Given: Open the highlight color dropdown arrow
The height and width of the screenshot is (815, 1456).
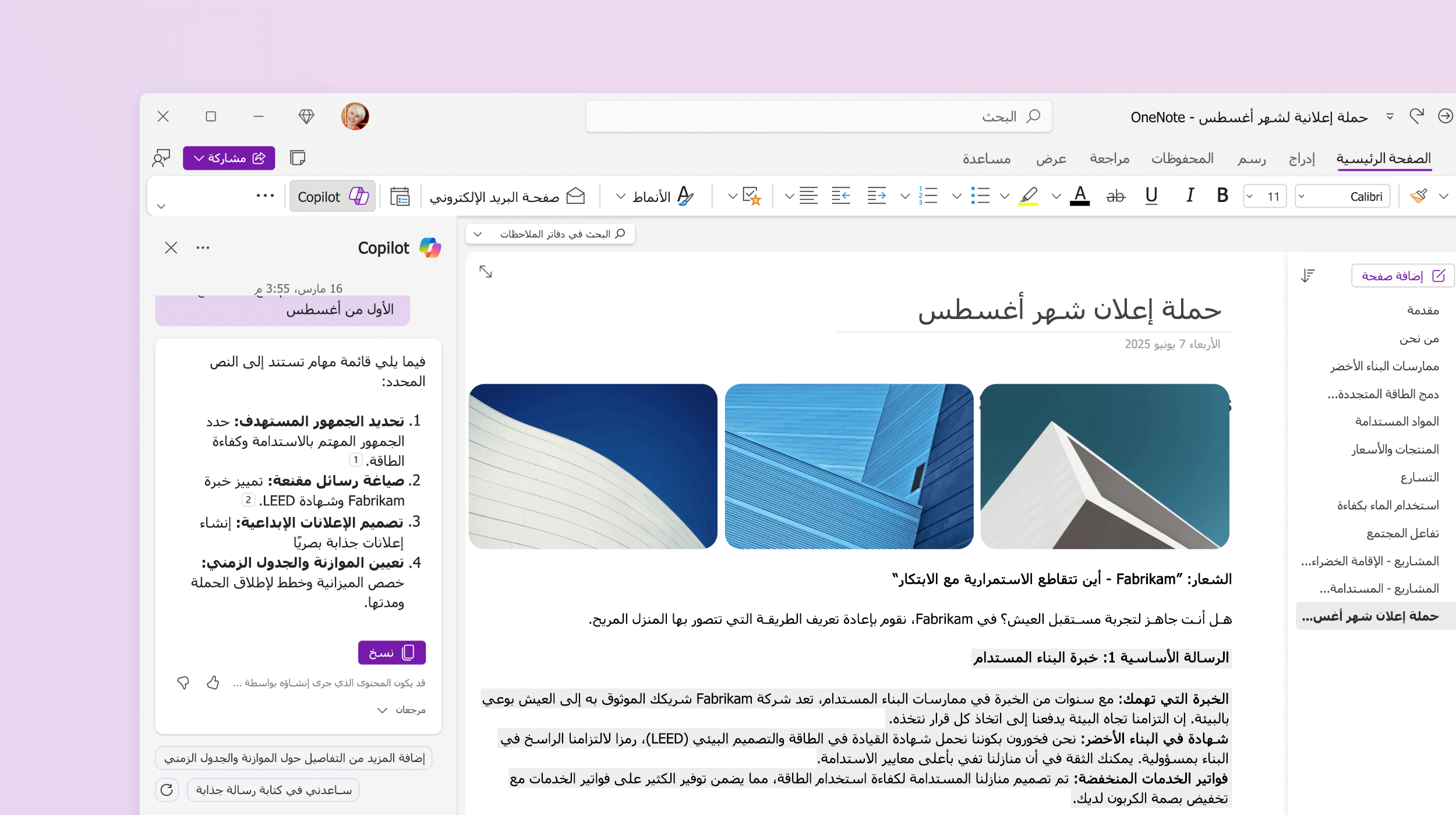Looking at the screenshot, I should click(1005, 196).
